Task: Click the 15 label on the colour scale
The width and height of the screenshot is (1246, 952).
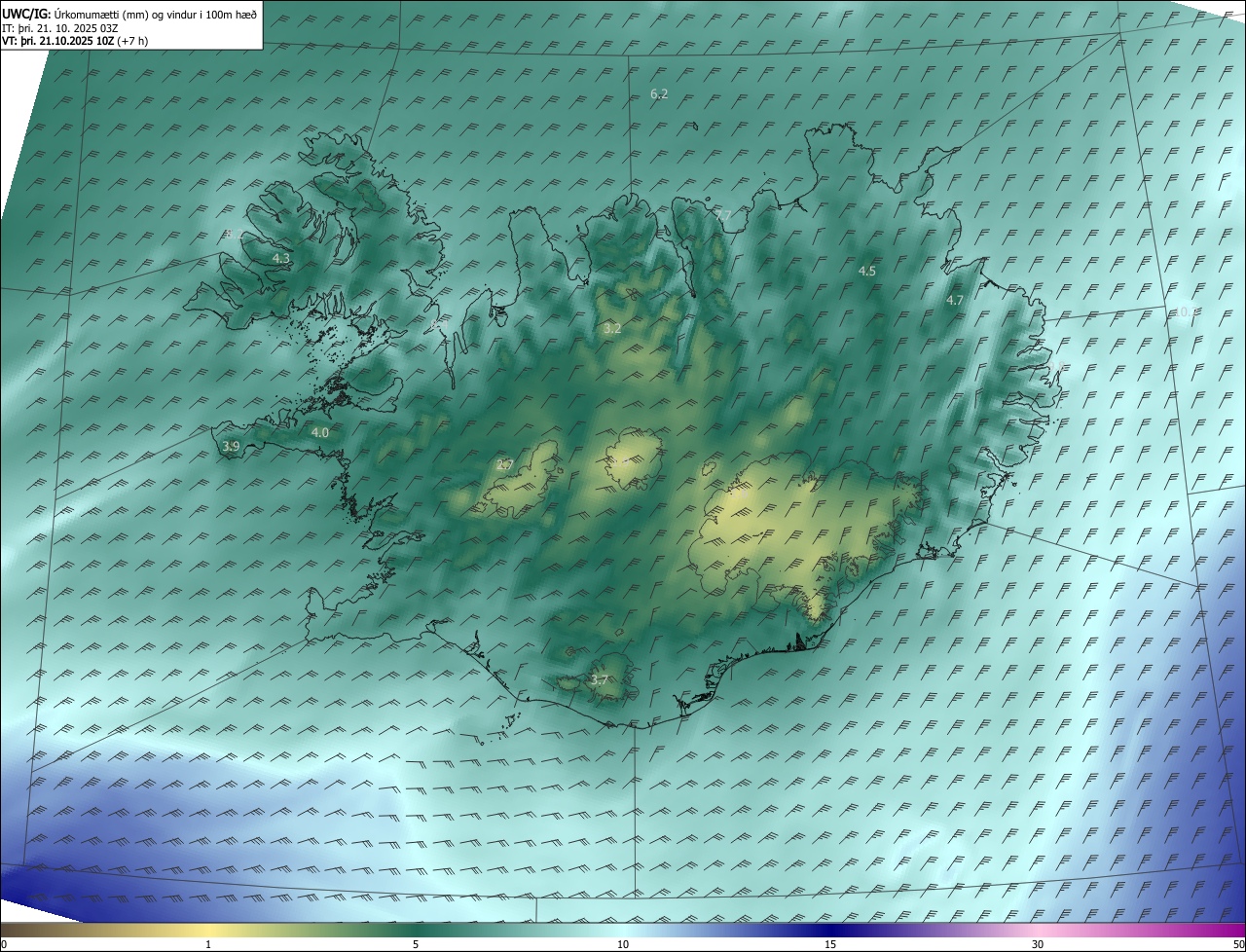Action: 830,944
